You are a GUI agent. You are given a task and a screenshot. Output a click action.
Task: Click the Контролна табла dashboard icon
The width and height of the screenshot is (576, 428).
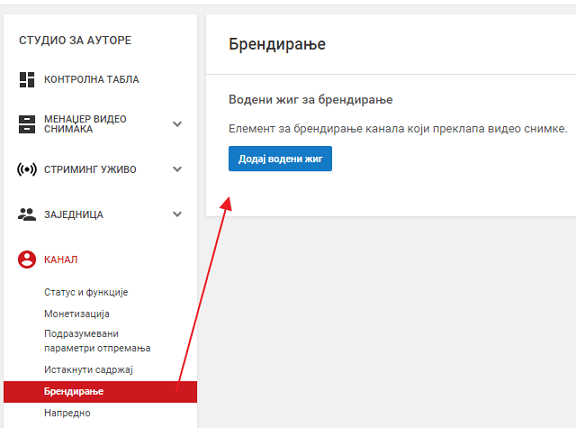coord(27,79)
